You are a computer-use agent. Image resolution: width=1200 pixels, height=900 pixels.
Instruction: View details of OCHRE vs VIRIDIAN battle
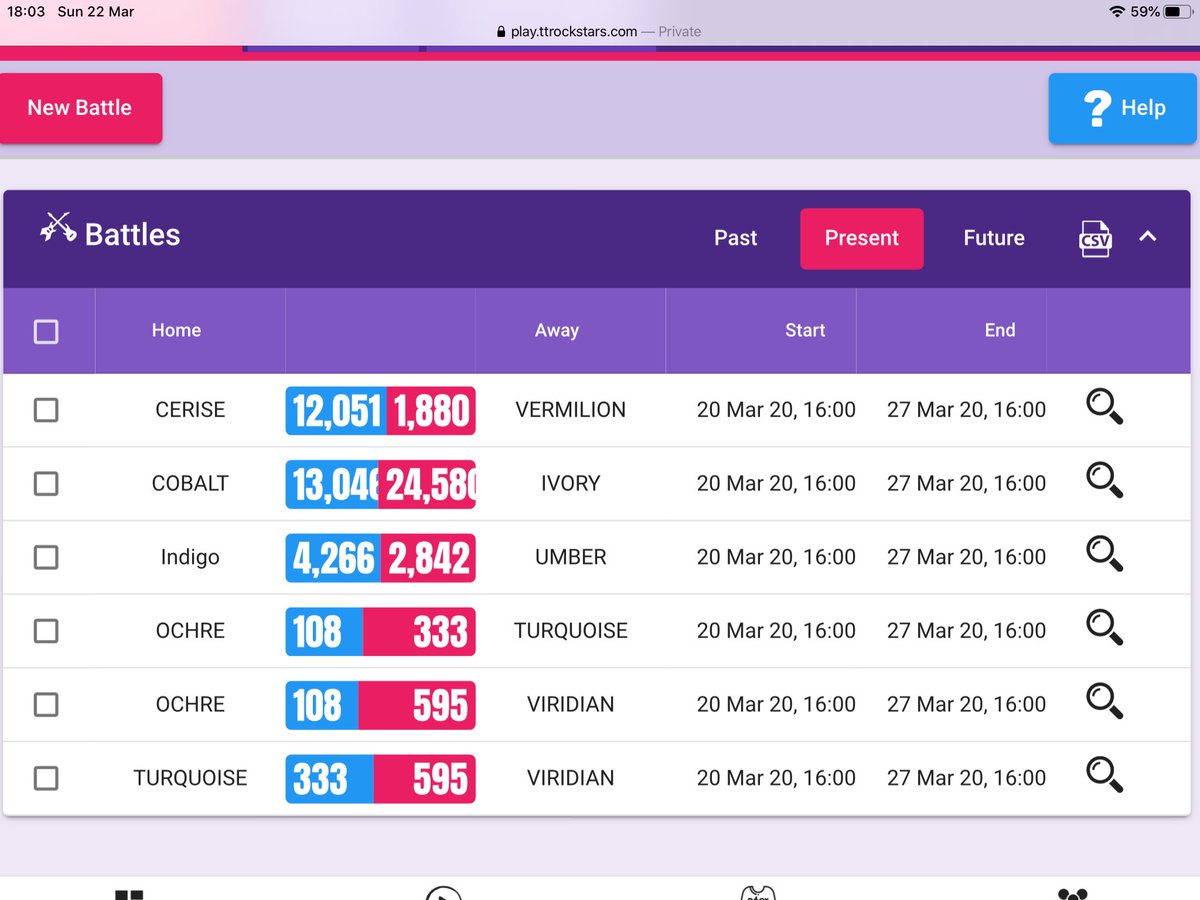(1105, 703)
